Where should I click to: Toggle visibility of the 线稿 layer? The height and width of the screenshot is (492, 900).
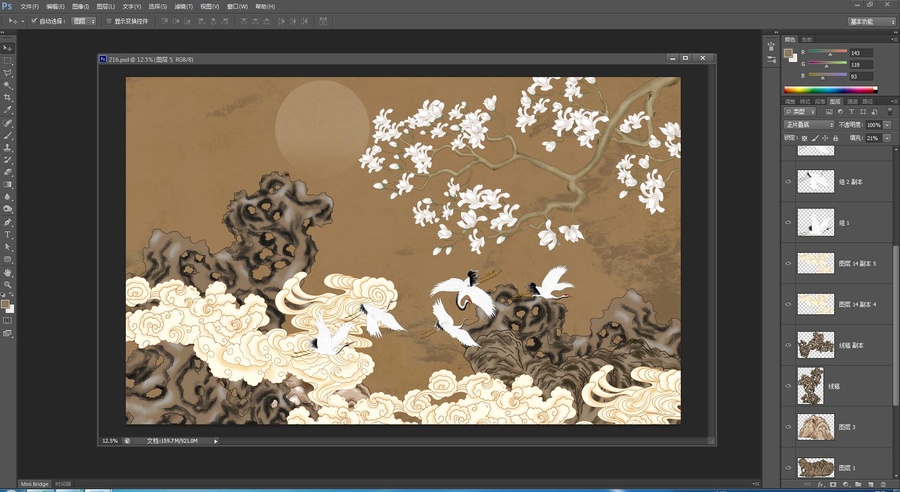coord(788,386)
